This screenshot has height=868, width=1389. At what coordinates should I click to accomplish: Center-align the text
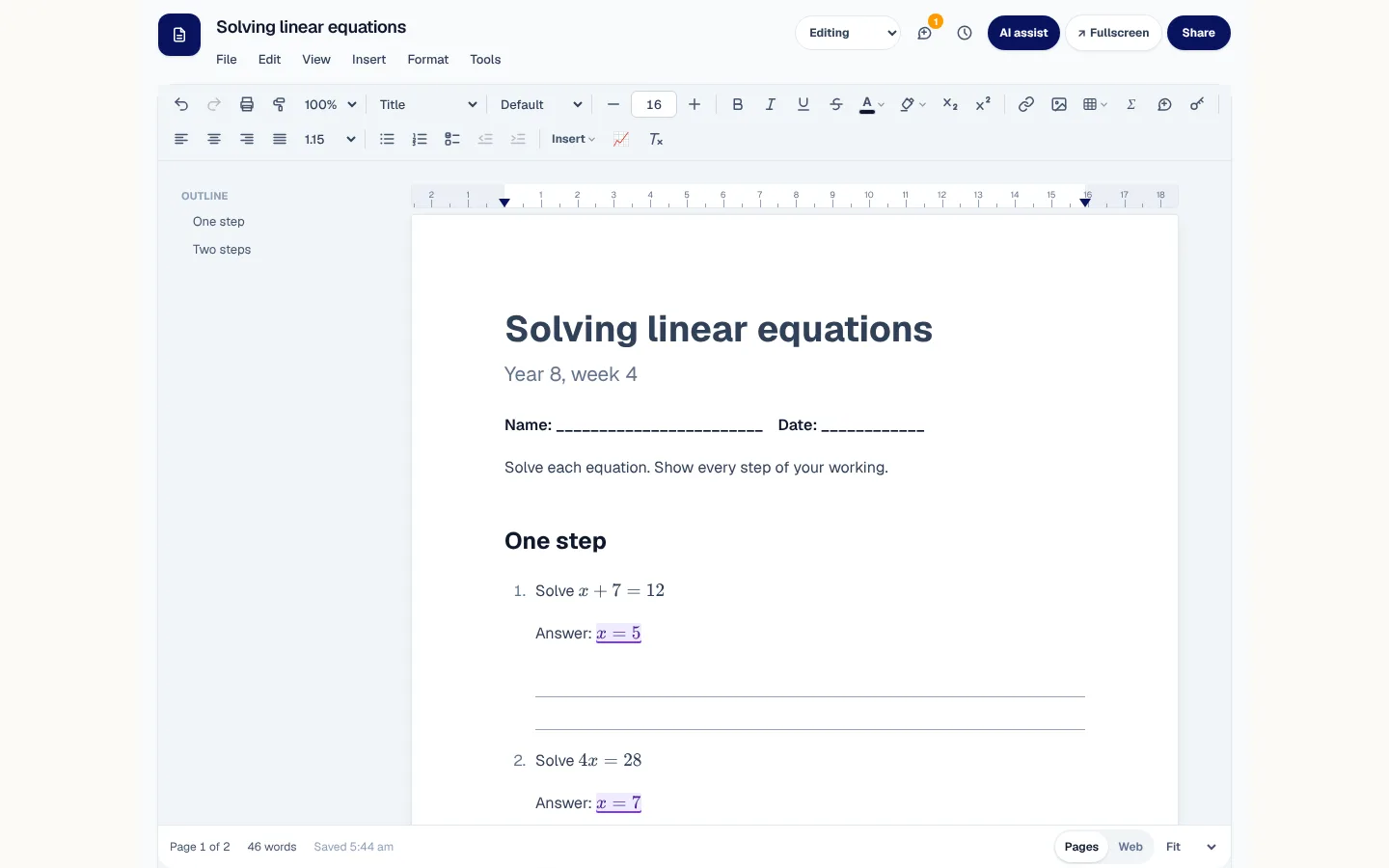pos(214,139)
